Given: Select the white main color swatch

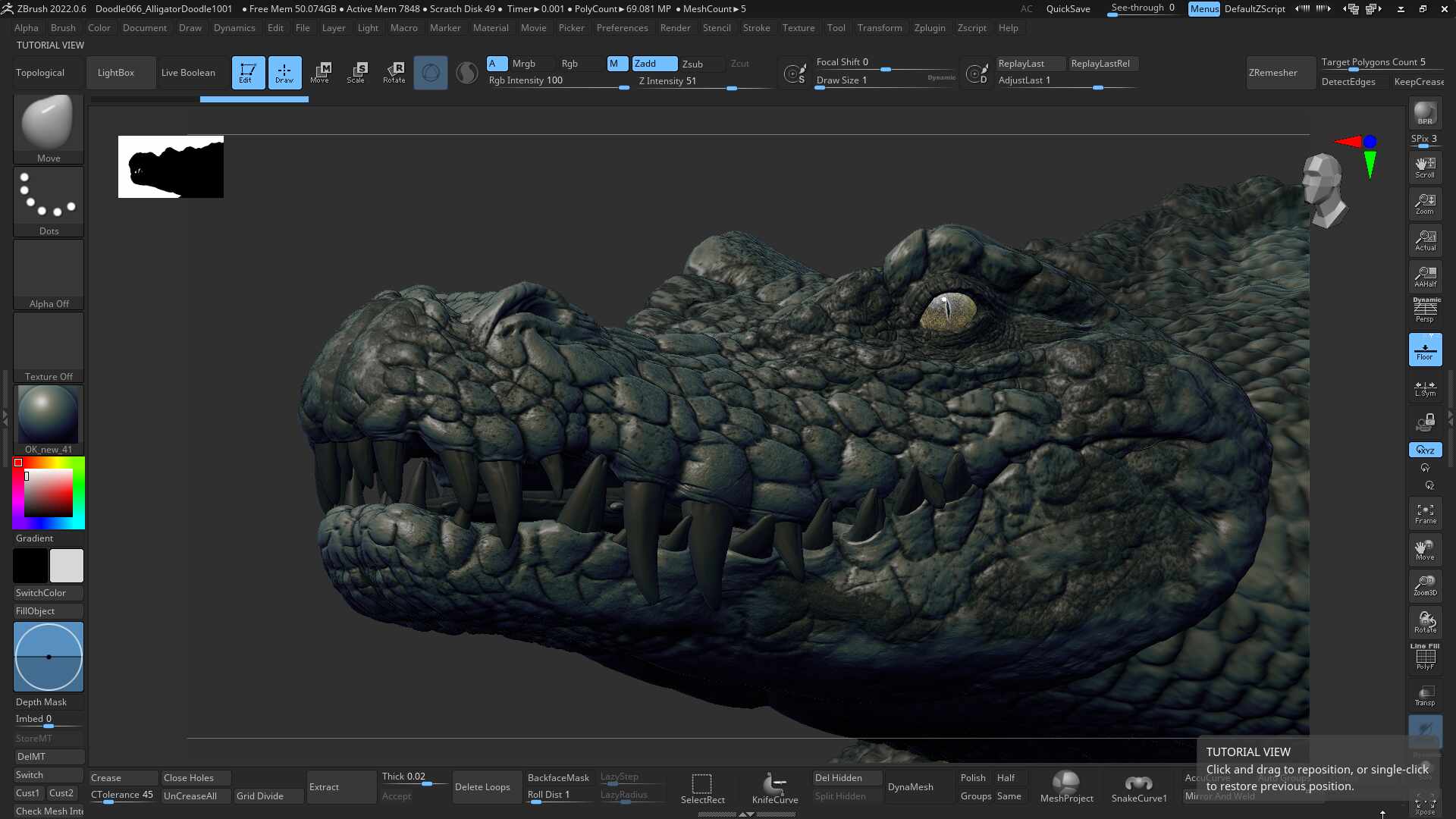Looking at the screenshot, I should (67, 566).
